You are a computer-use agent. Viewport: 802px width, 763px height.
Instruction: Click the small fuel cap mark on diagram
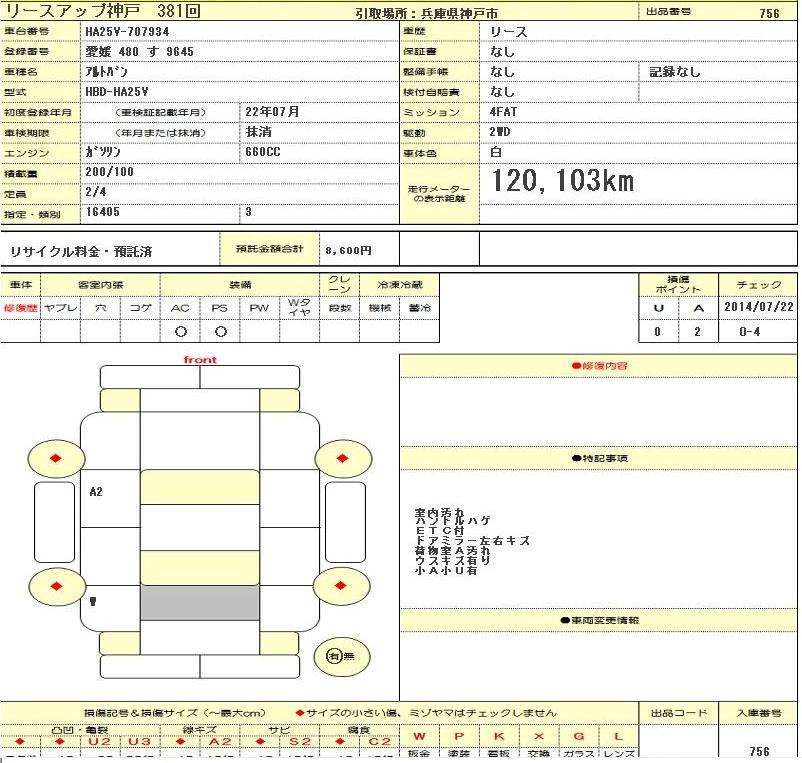(x=93, y=601)
